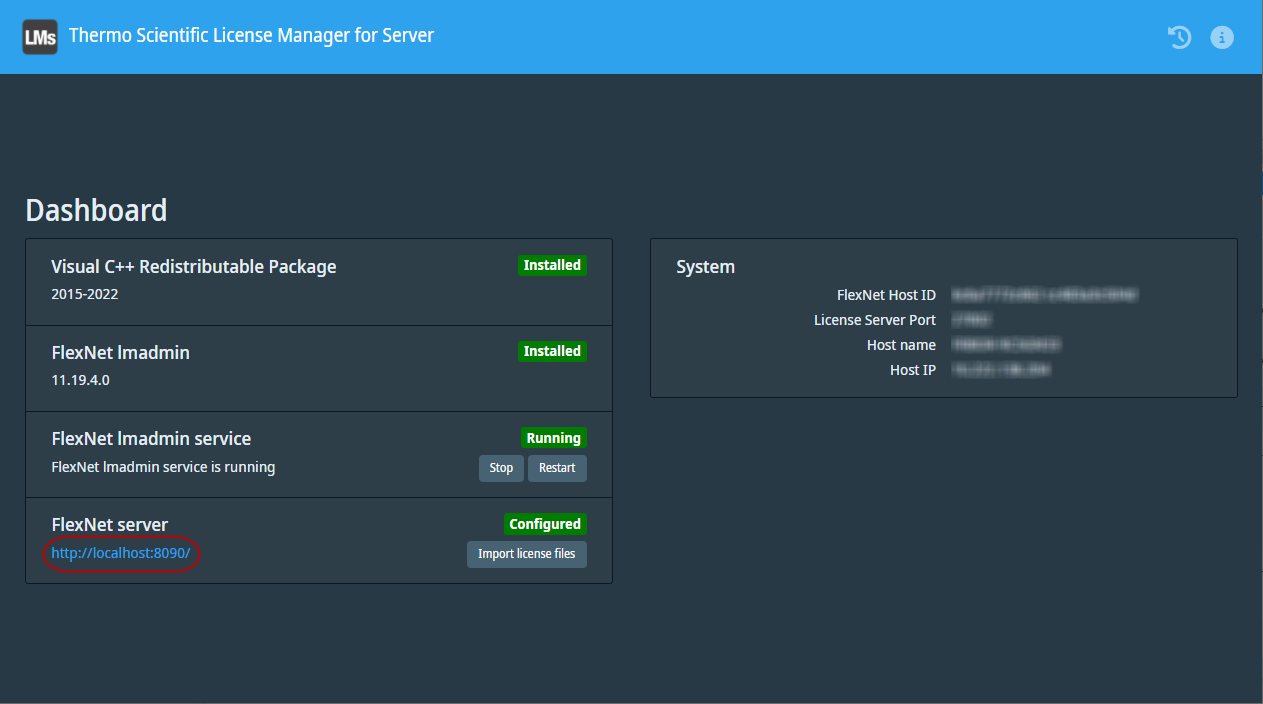The width and height of the screenshot is (1263, 704).
Task: Click the Installed badge for Visual C++ Redistributable
Action: point(552,265)
